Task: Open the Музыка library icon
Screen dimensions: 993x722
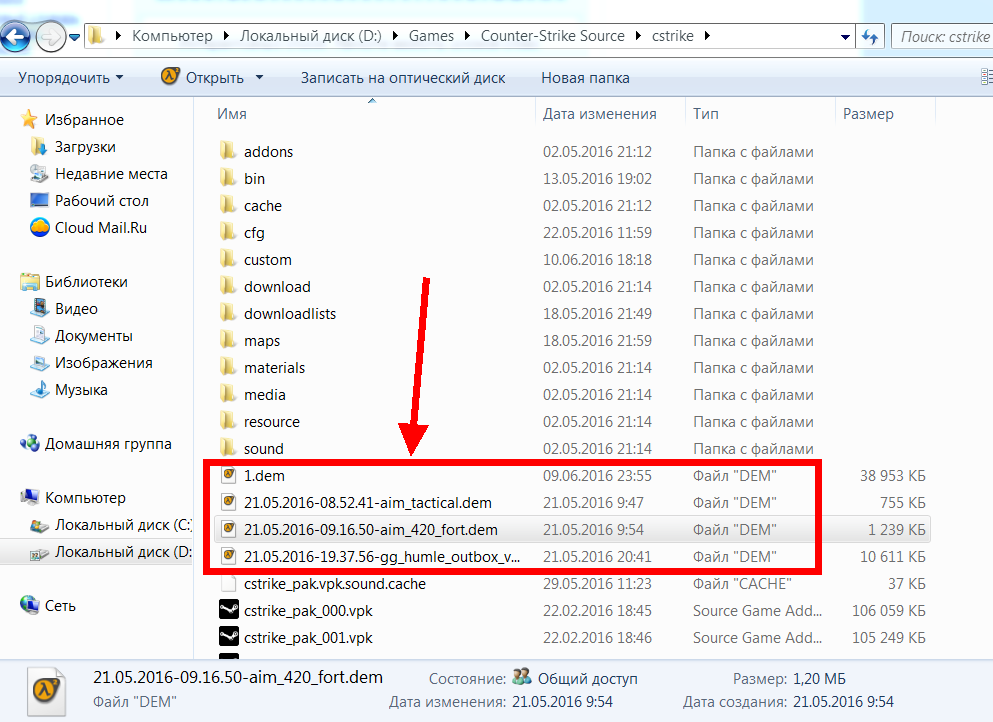Action: pos(39,390)
